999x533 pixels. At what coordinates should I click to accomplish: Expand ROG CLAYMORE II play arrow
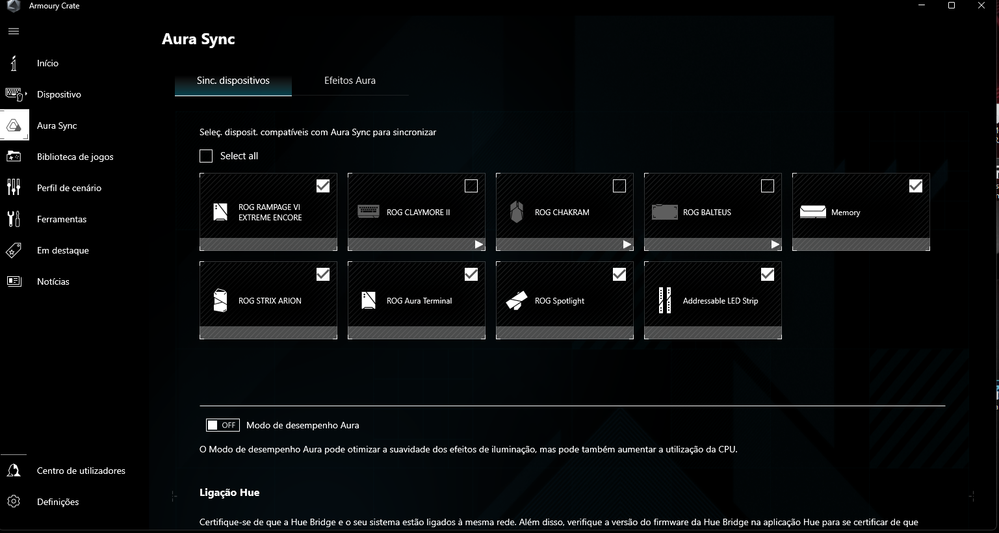478,245
